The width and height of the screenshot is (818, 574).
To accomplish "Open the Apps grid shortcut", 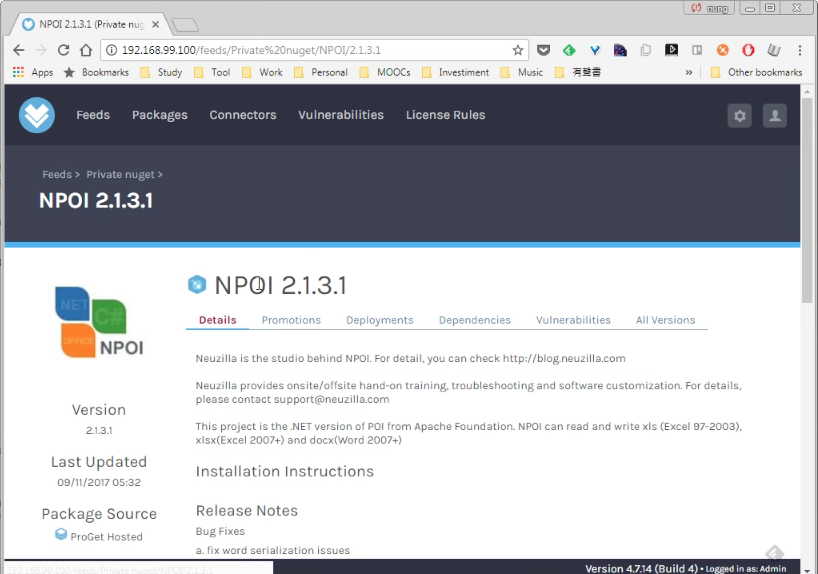I will click(32, 72).
